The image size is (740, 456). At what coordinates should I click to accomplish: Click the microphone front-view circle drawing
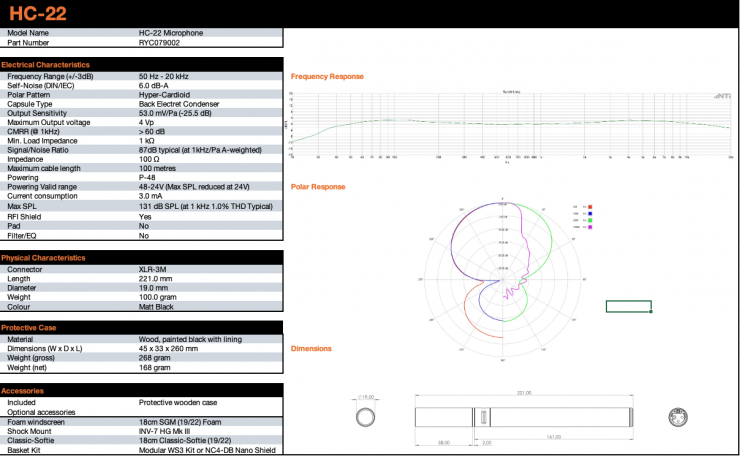tap(366, 415)
